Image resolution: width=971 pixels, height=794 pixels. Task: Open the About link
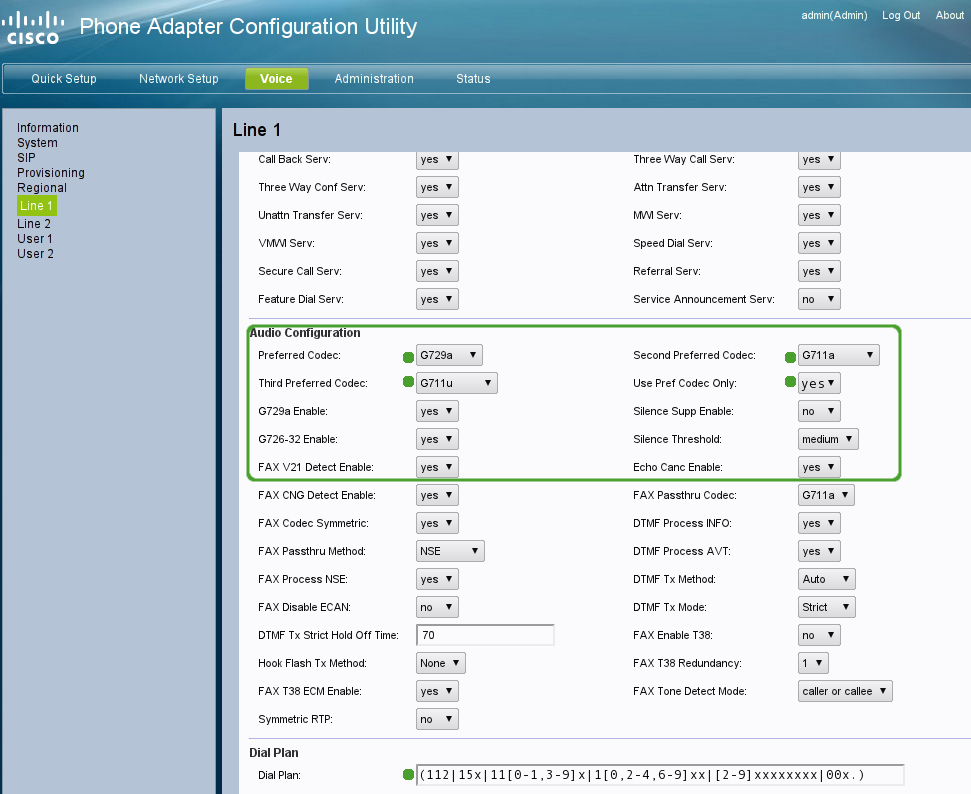click(949, 15)
